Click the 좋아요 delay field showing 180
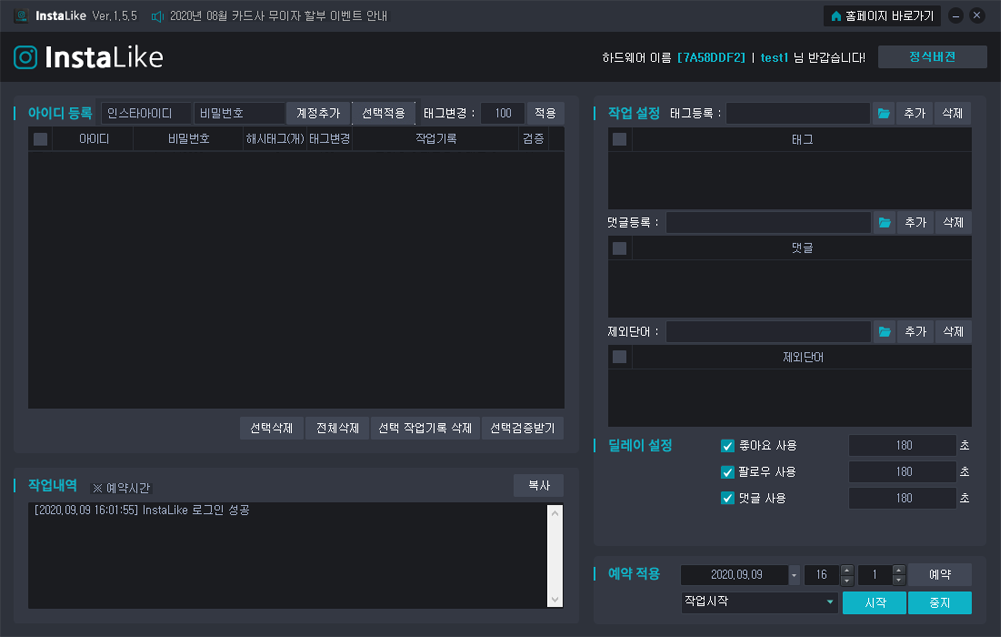The height and width of the screenshot is (637, 1001). (x=903, y=446)
